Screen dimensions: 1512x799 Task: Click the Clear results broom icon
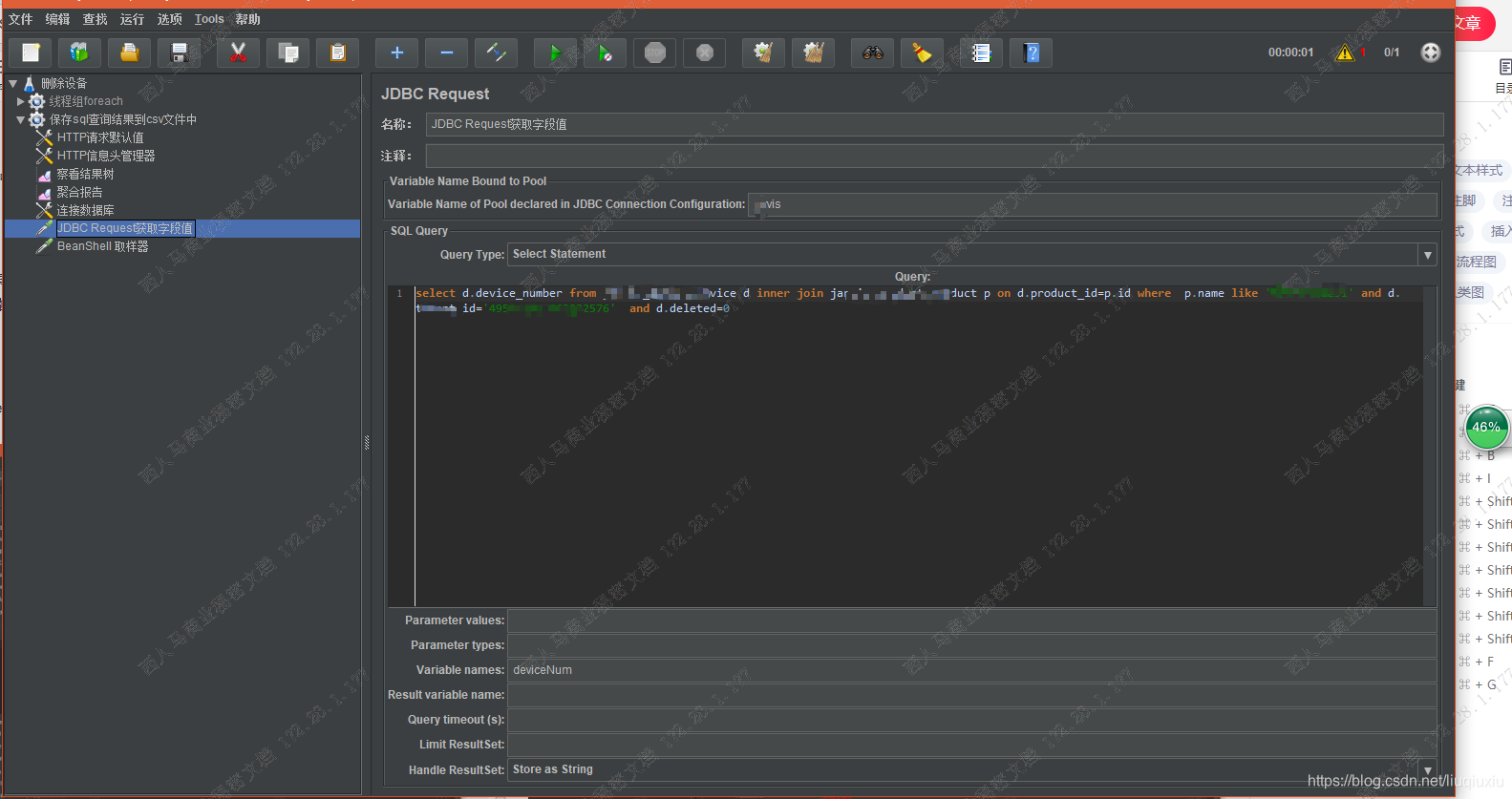coord(764,53)
